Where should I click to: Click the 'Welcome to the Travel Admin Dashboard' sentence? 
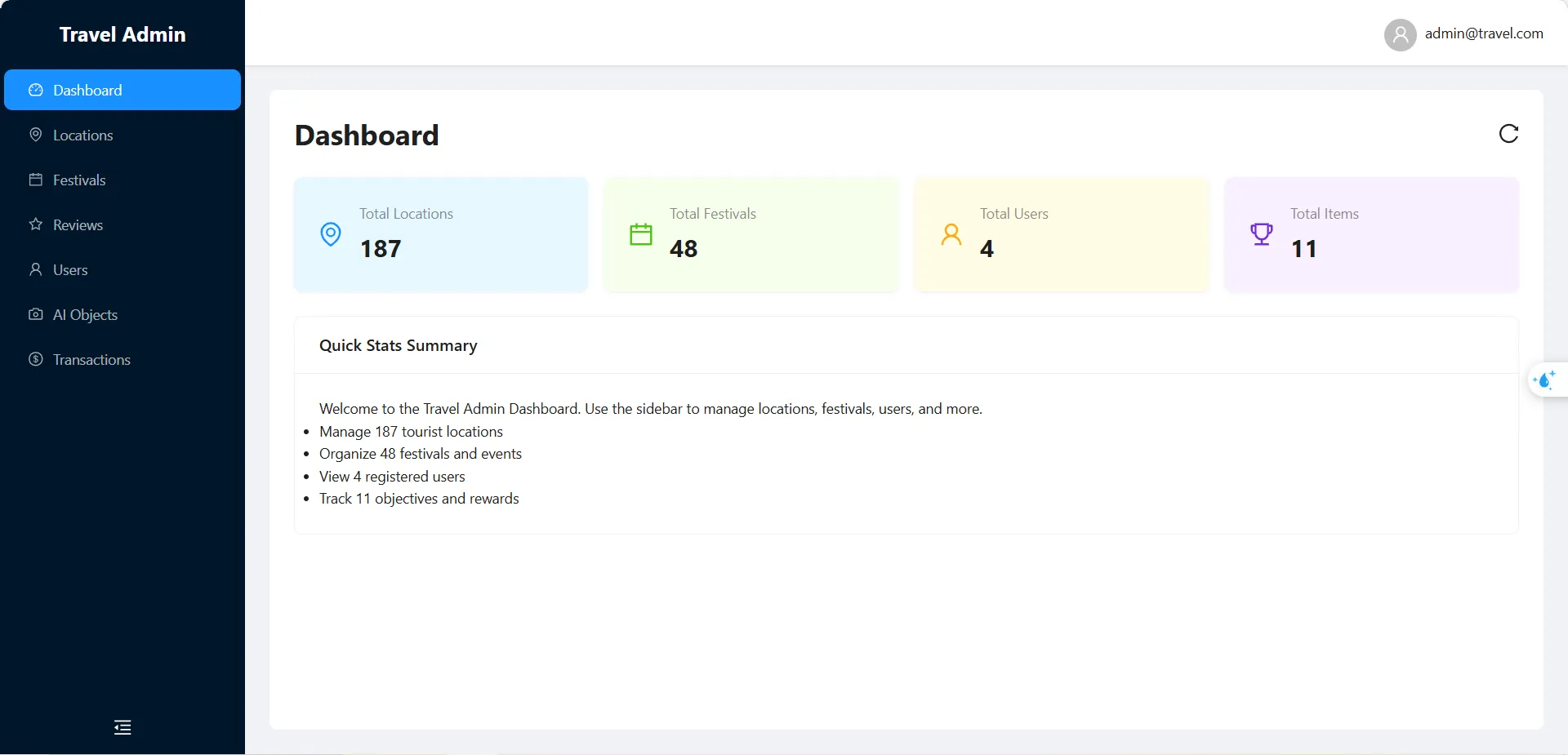click(x=651, y=409)
